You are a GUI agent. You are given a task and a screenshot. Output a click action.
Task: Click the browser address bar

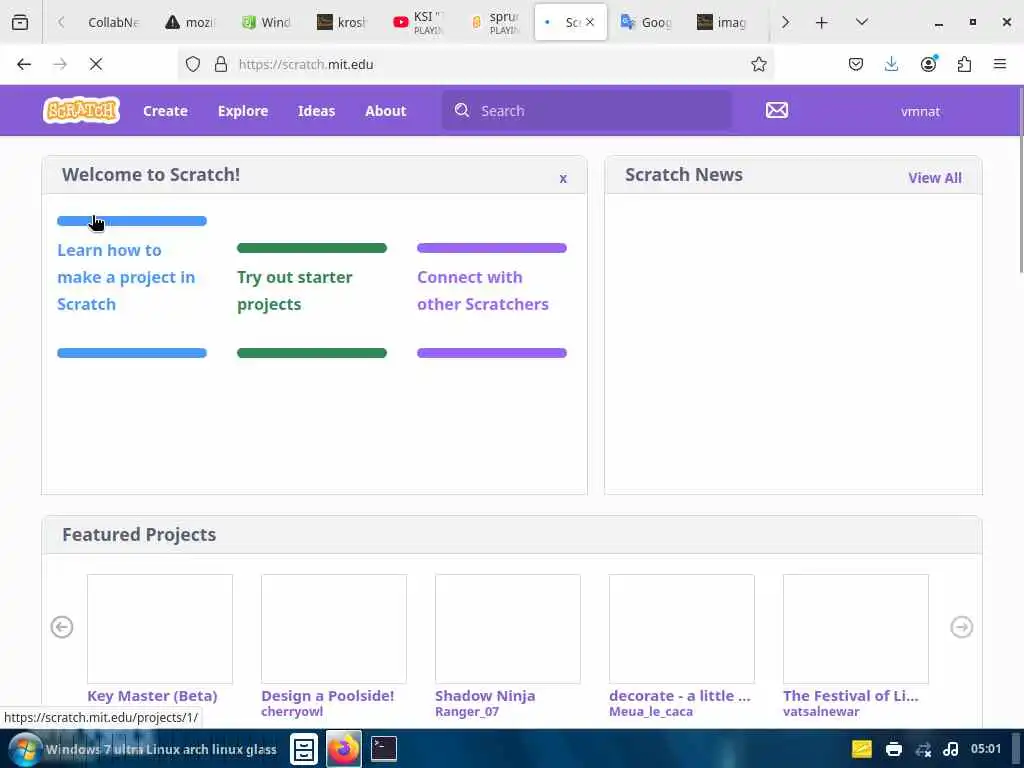tap(477, 64)
